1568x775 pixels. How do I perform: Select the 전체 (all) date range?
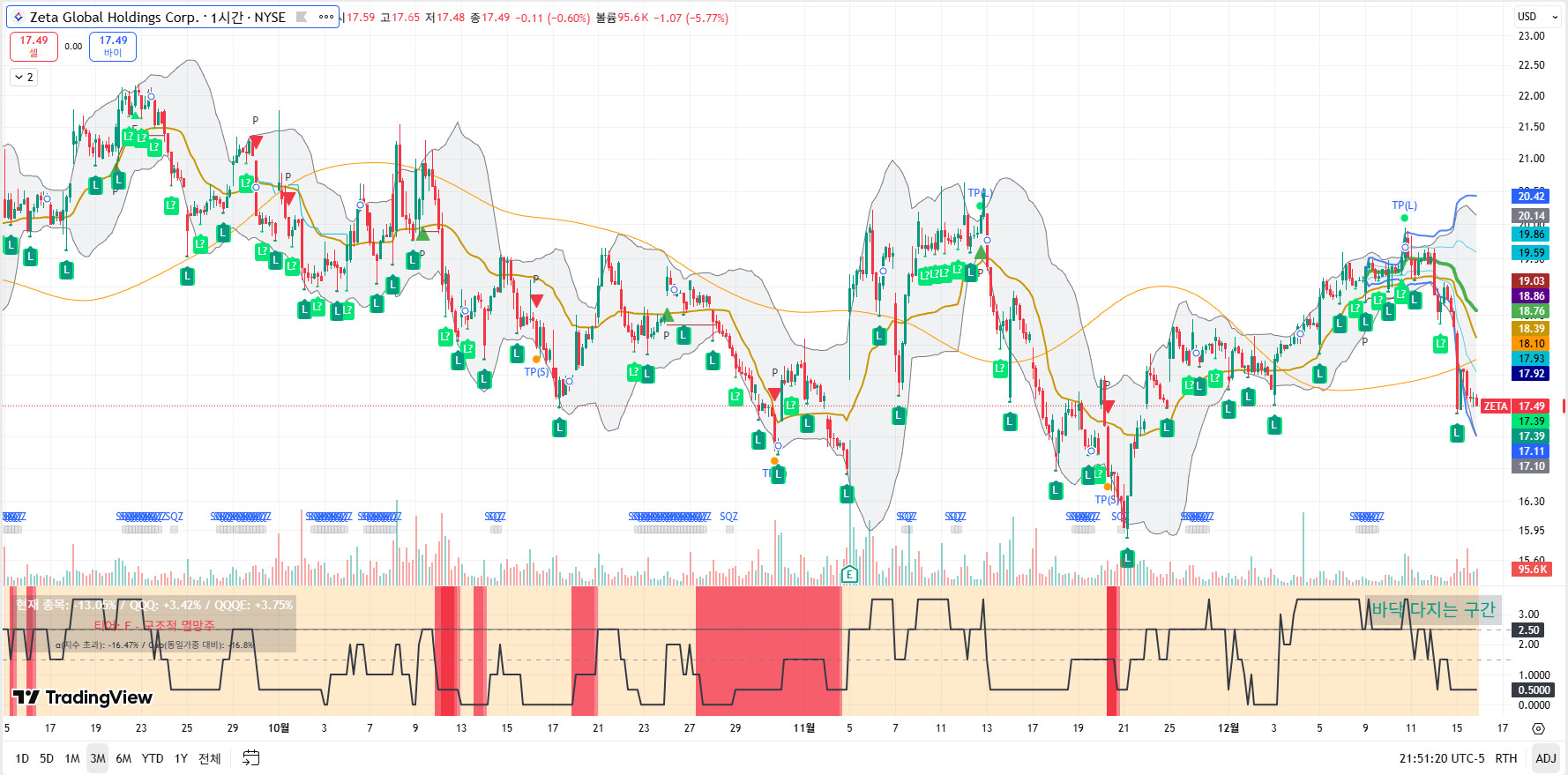[210, 758]
